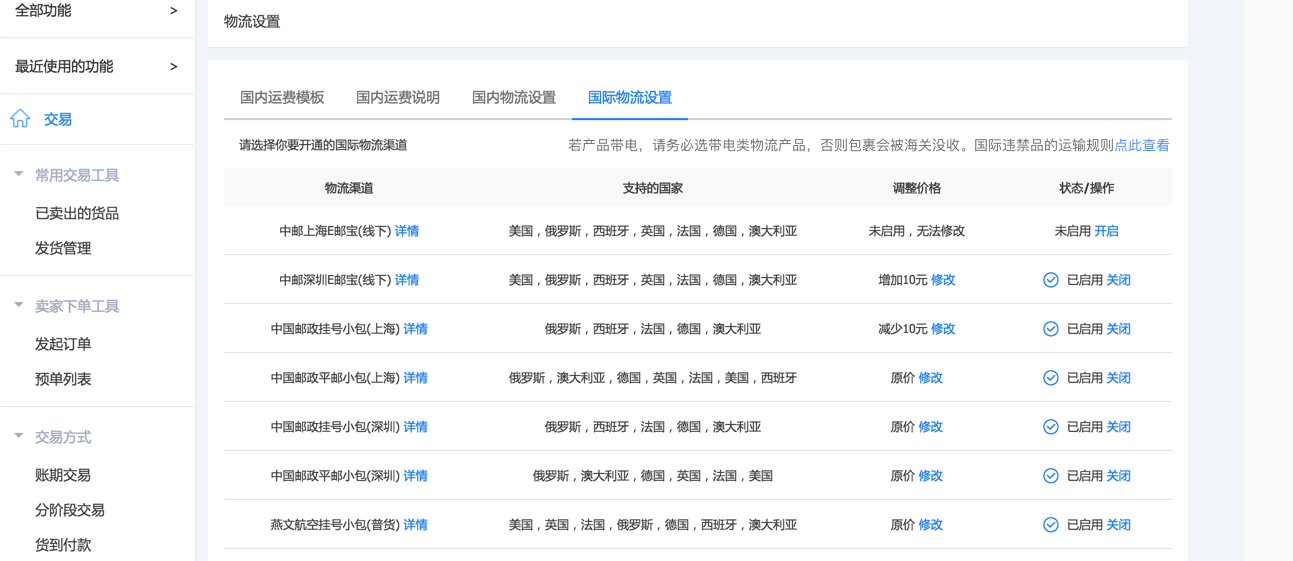Click 修改 next to 增加10元
1293x561 pixels.
coord(943,280)
